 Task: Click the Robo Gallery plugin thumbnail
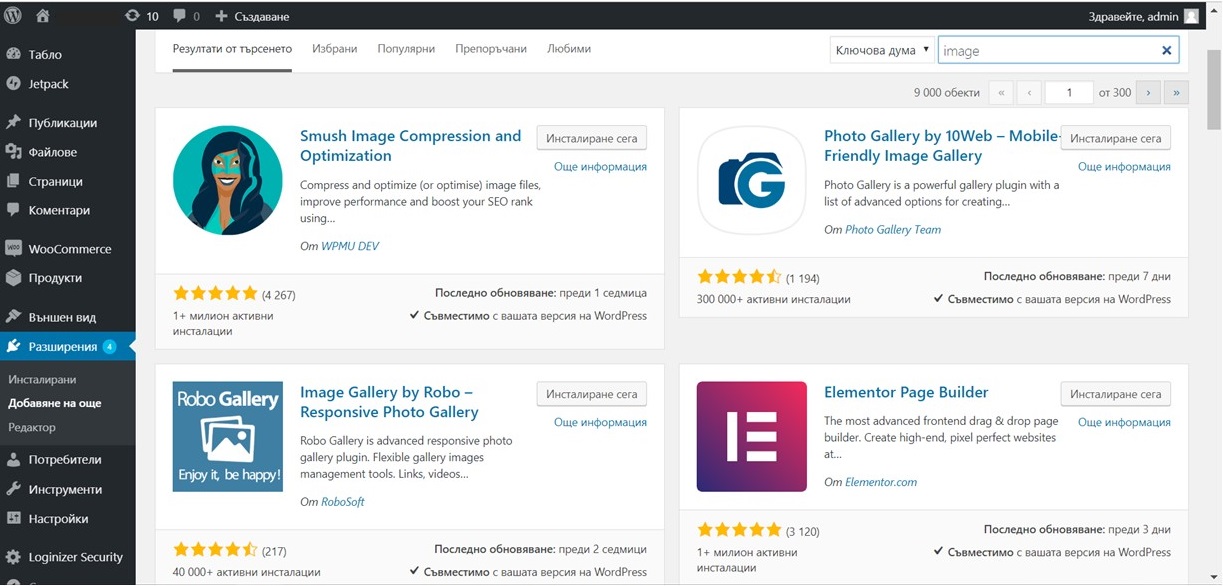227,436
